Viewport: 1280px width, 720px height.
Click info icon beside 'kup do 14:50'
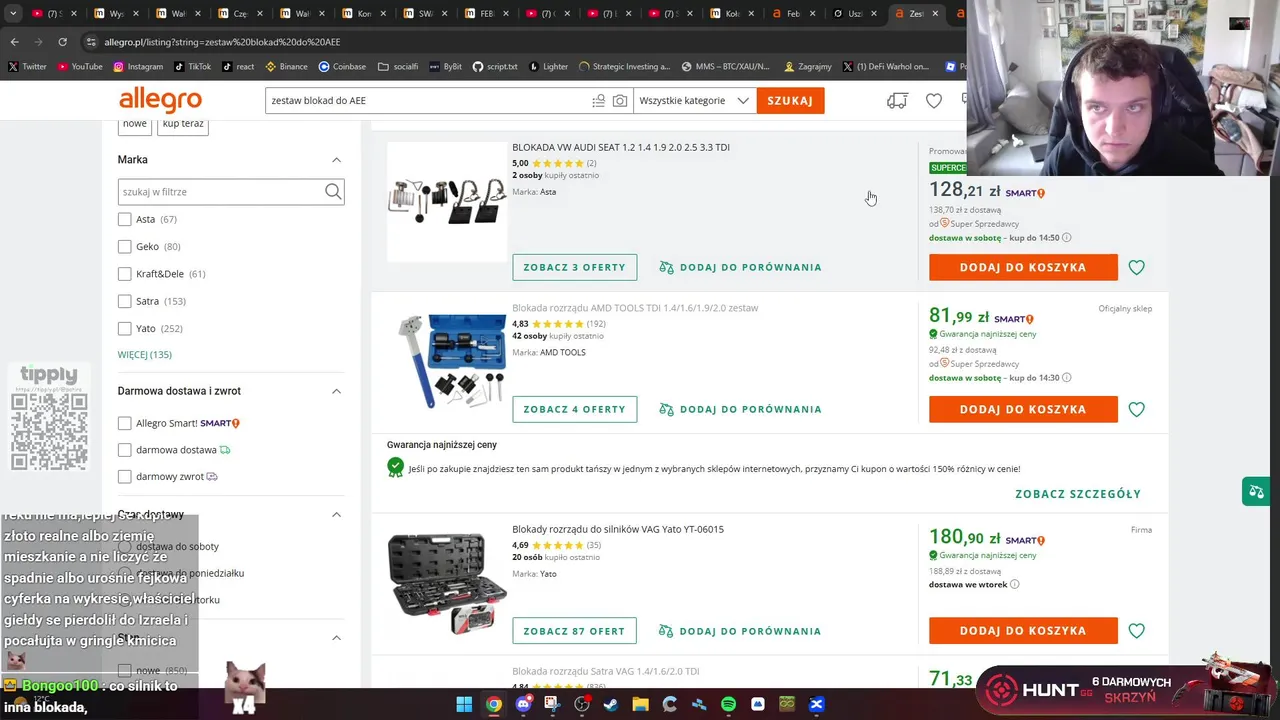click(x=1066, y=238)
